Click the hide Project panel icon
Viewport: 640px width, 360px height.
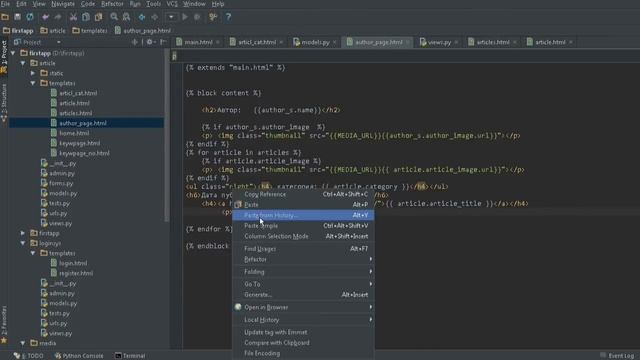163,42
